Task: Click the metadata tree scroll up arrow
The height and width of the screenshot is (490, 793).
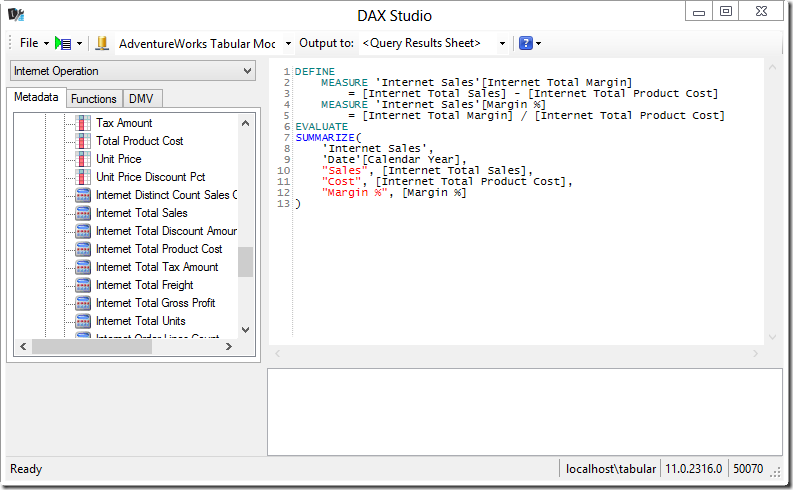Action: click(x=245, y=123)
